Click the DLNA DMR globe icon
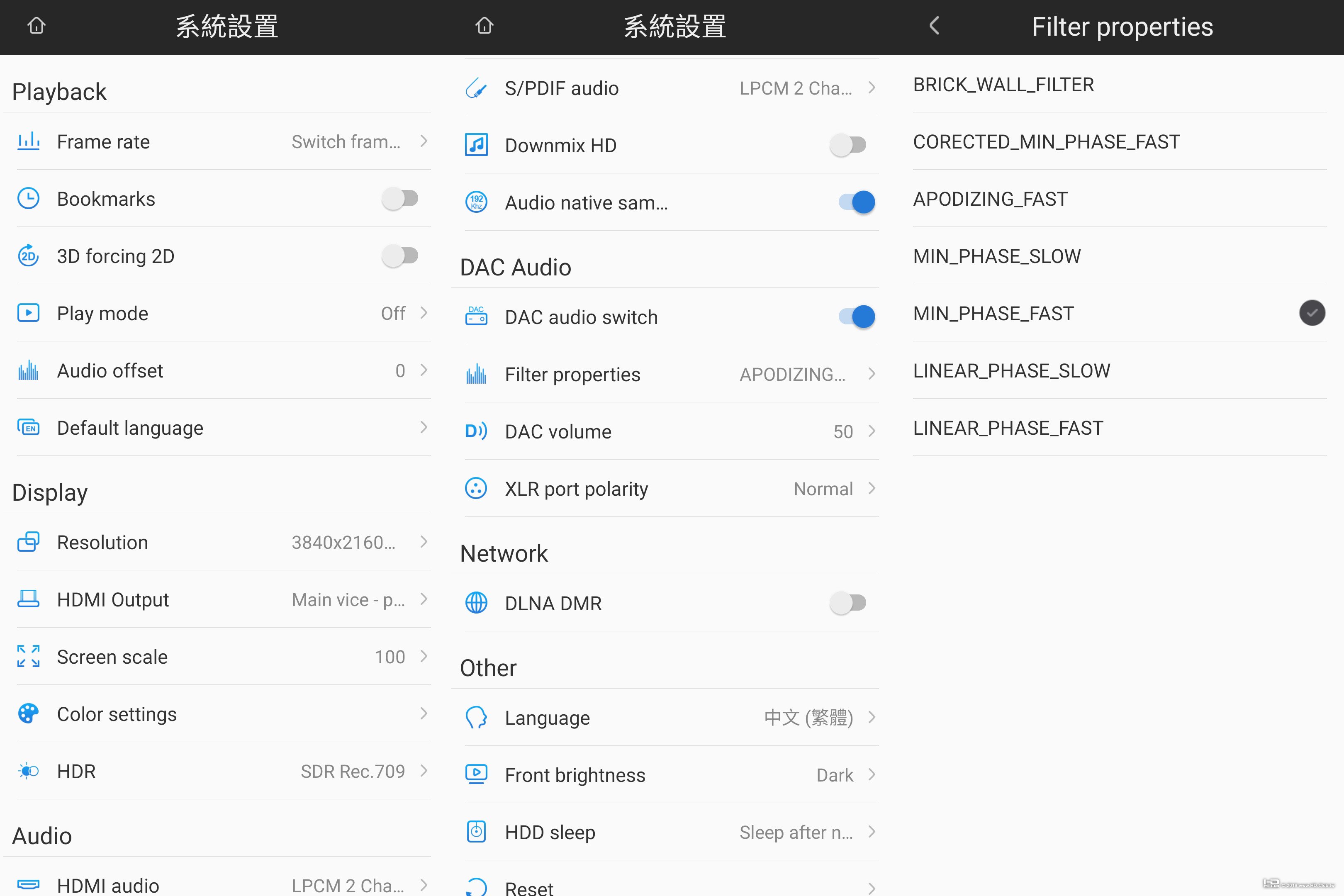 coord(476,603)
